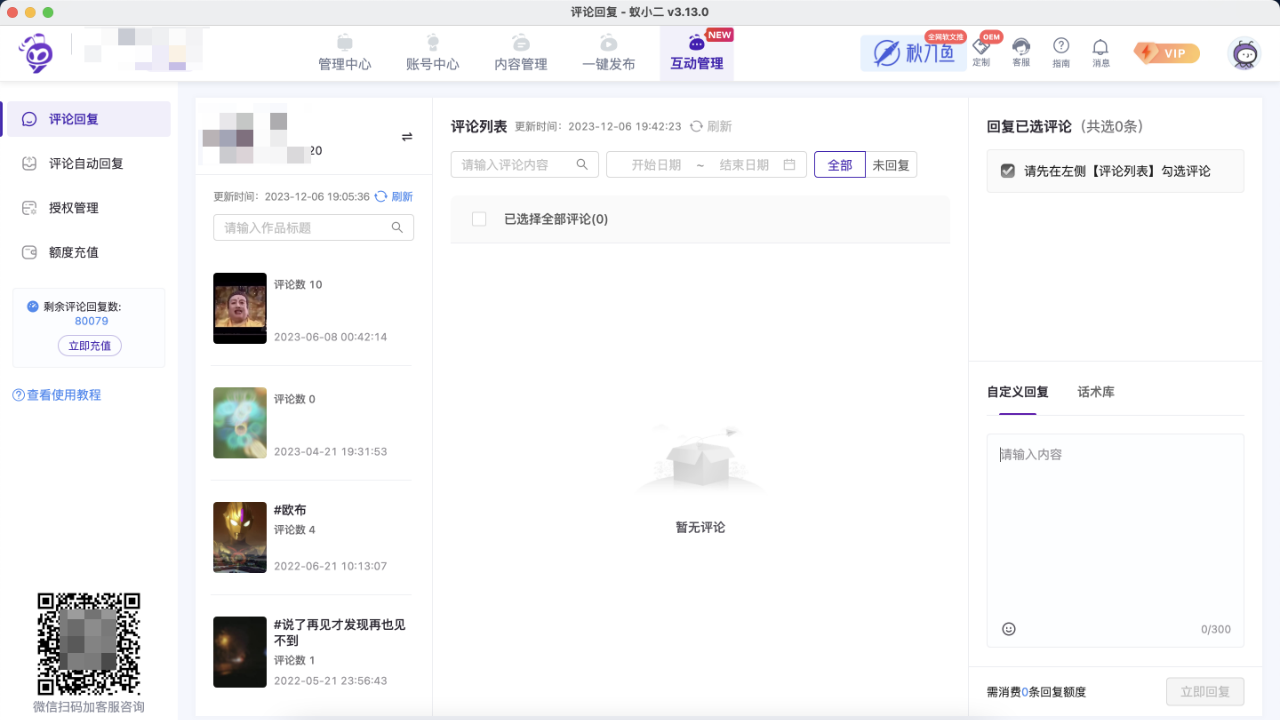Contact 客服 via the headset icon
This screenshot has width=1280, height=720.
point(1021,52)
